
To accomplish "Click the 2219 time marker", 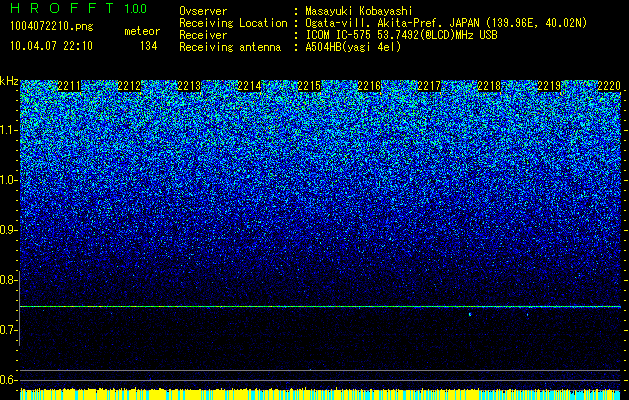I will 549,86.
